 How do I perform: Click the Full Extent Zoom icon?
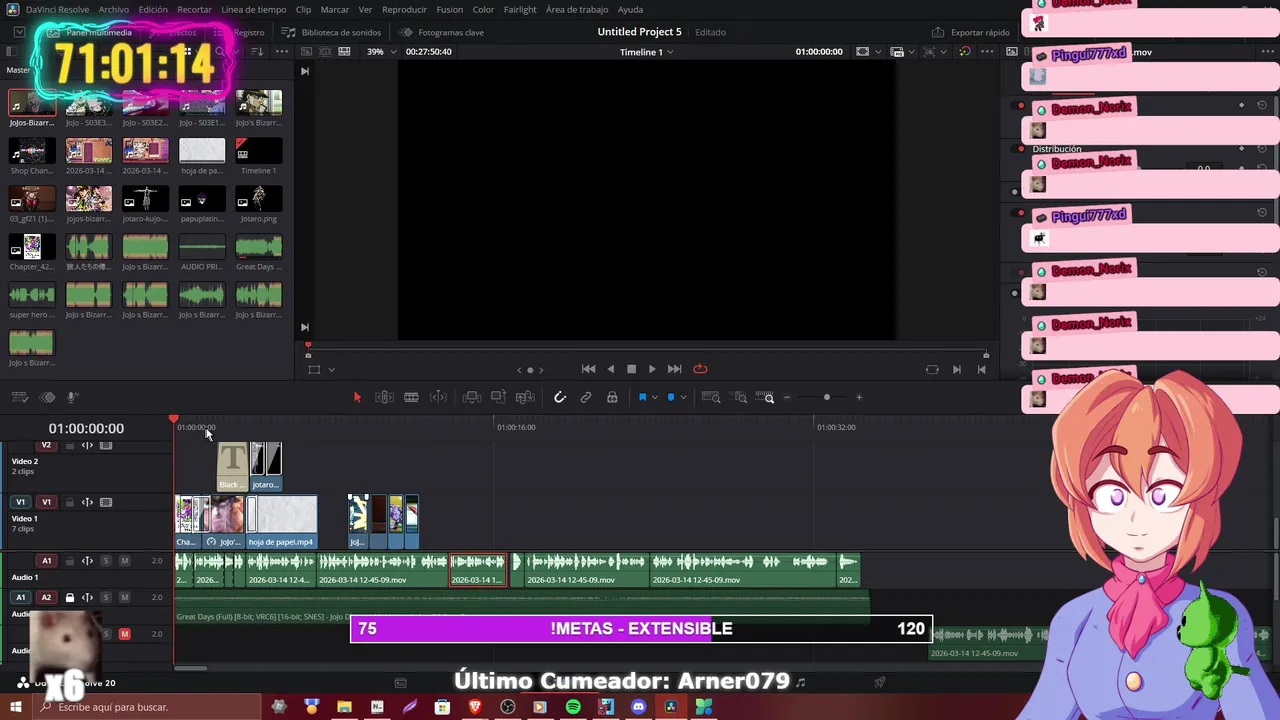[x=711, y=397]
